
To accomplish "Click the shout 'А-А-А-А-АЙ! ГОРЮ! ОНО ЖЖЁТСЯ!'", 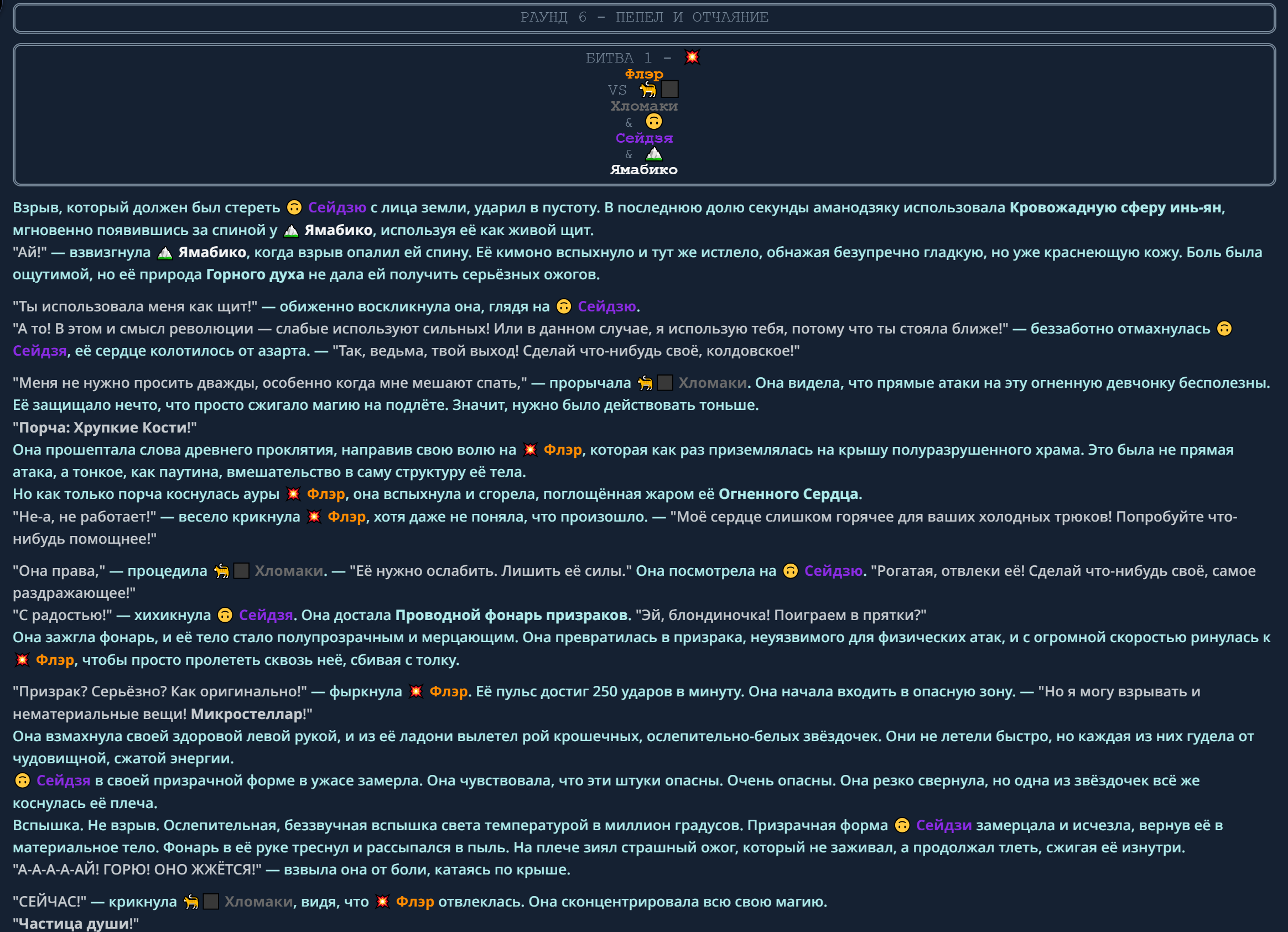I will (137, 870).
